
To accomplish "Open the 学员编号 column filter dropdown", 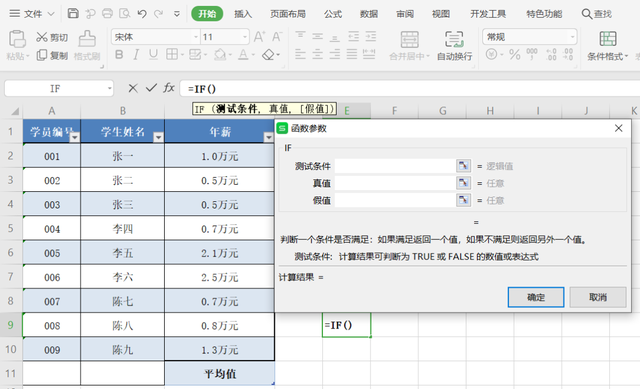I will 74,138.
